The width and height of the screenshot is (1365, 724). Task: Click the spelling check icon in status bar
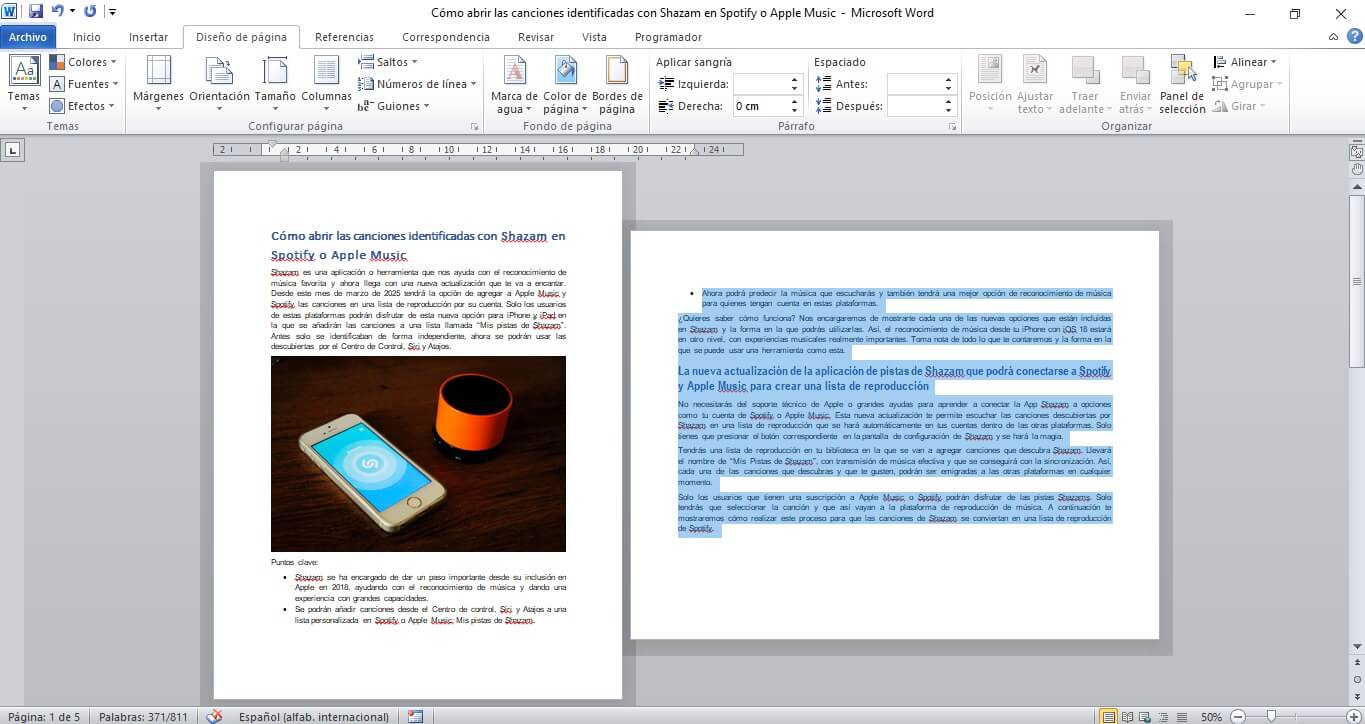point(214,716)
